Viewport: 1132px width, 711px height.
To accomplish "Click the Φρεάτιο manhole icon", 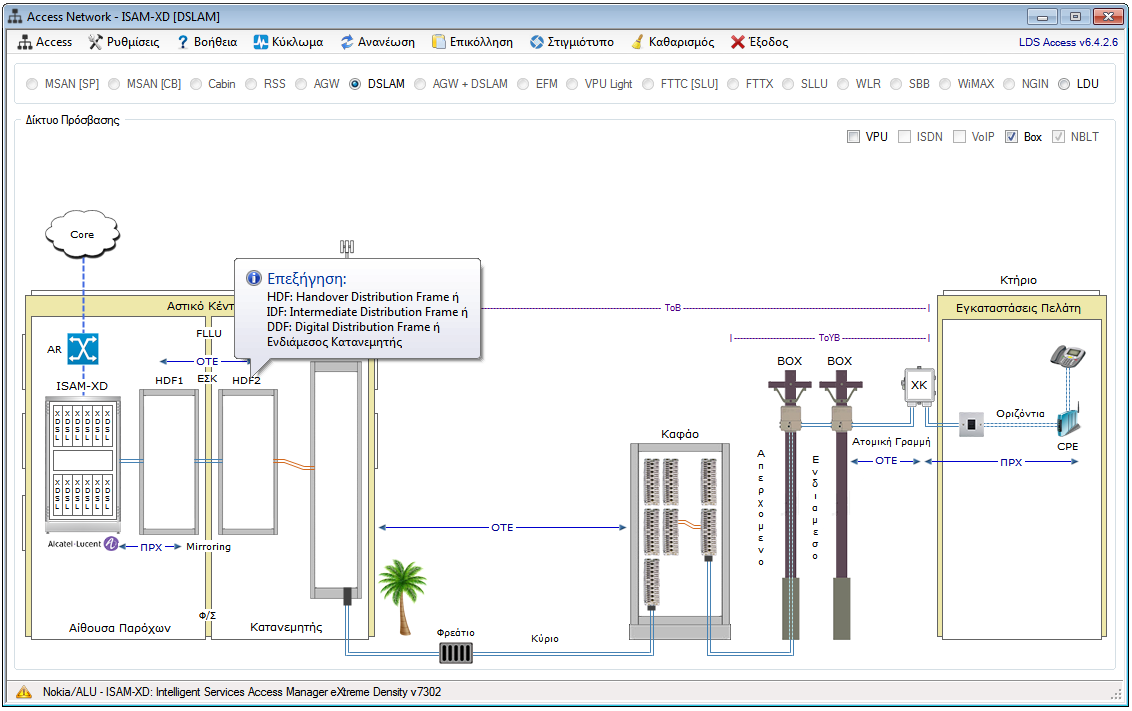I will point(455,653).
